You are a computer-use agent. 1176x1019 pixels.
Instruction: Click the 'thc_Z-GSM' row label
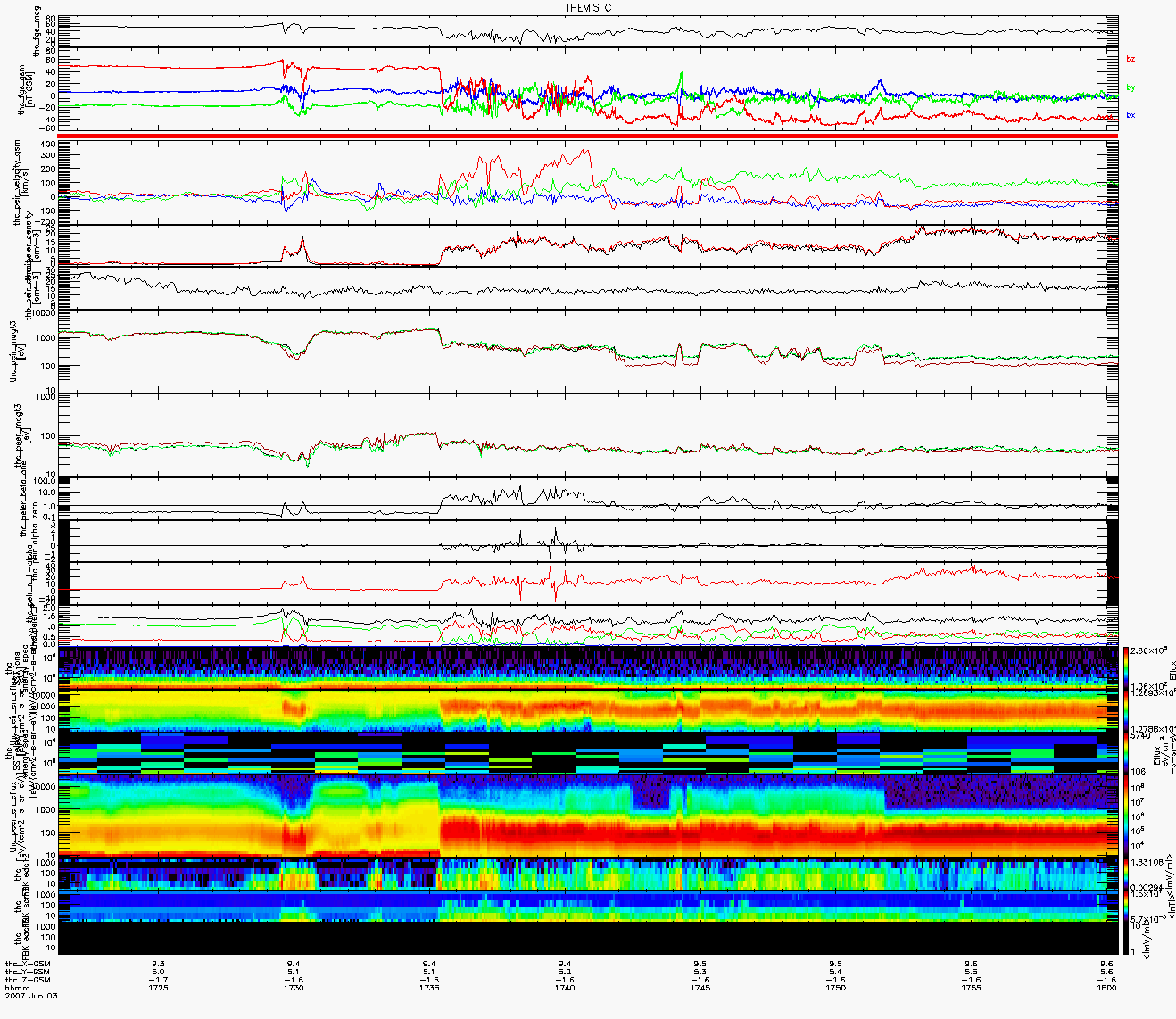tap(27, 980)
